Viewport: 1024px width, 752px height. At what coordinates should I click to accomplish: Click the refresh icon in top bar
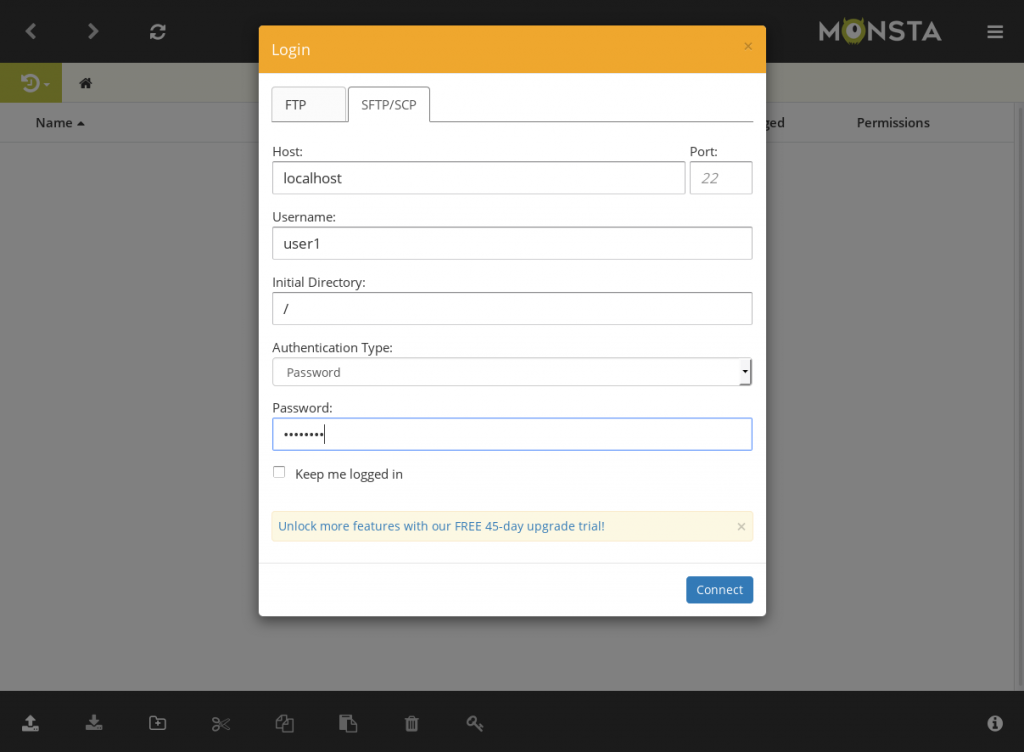pyautogui.click(x=157, y=31)
